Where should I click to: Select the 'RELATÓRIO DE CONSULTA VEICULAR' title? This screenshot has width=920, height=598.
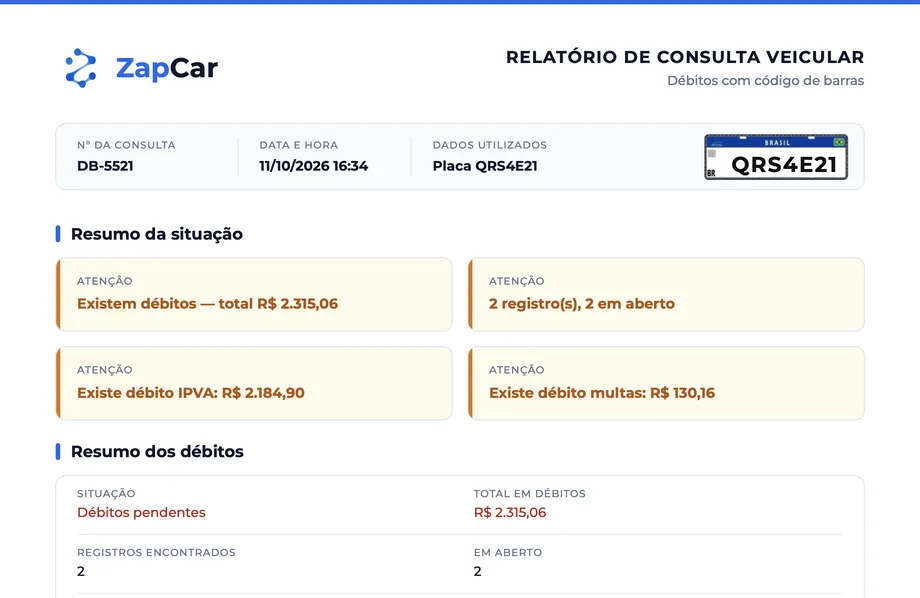685,57
